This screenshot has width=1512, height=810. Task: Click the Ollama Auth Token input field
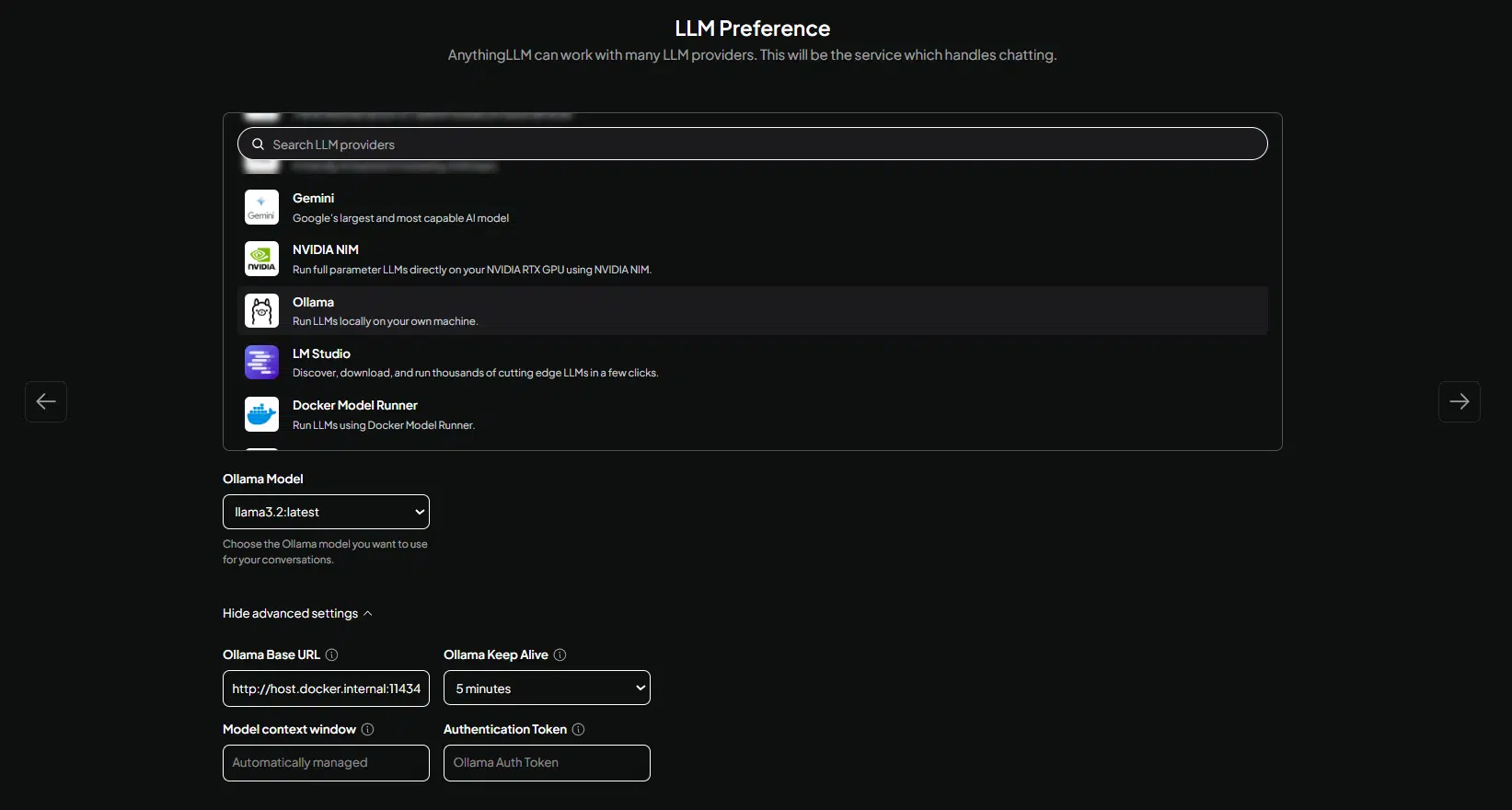(x=547, y=763)
